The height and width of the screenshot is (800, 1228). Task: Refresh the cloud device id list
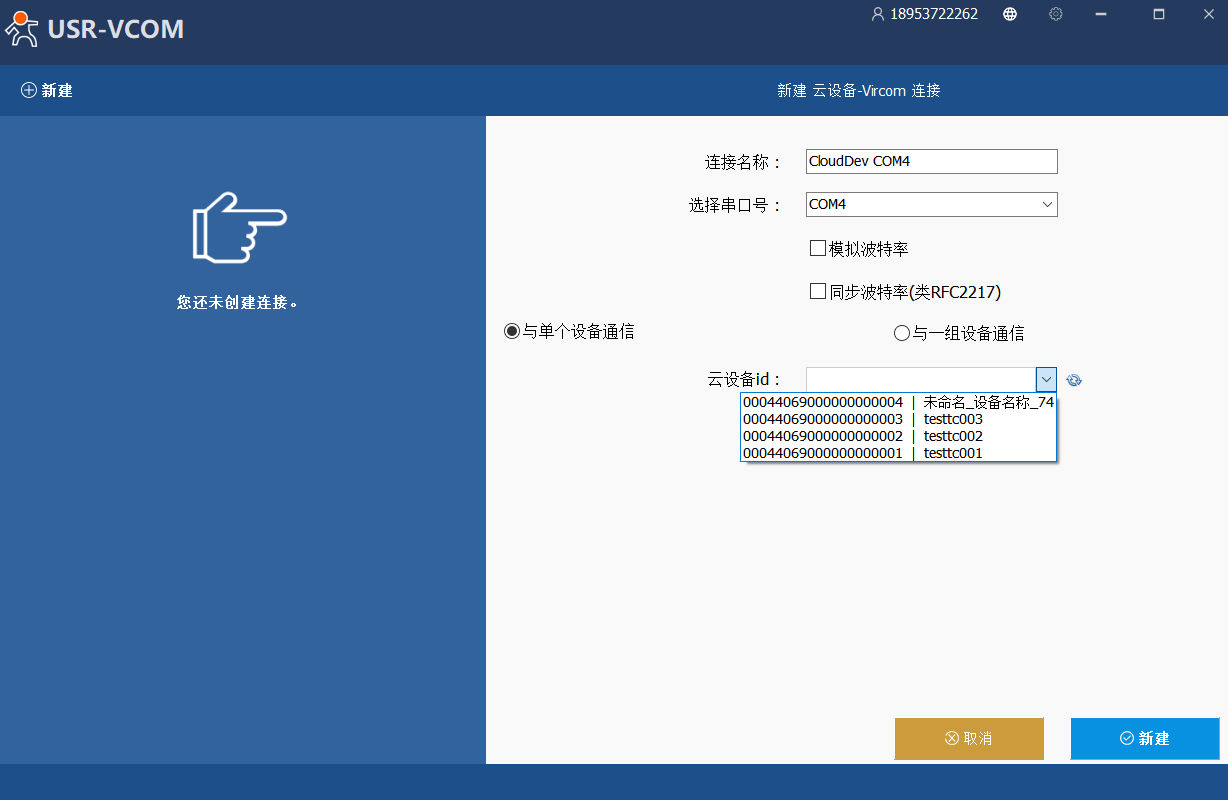(x=1074, y=380)
